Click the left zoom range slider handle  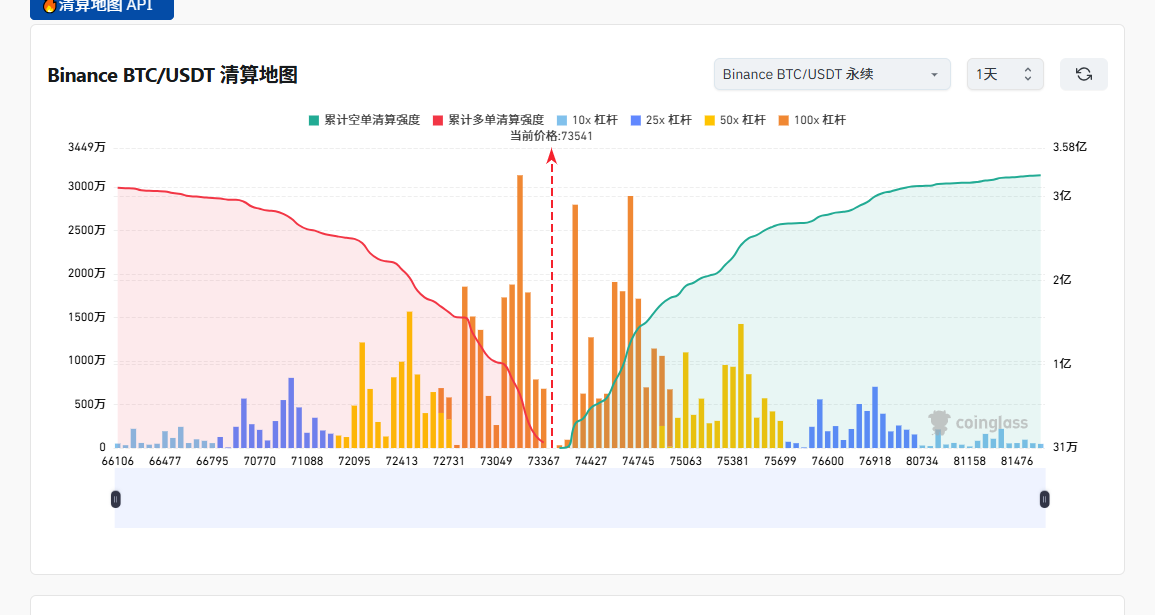pyautogui.click(x=116, y=499)
